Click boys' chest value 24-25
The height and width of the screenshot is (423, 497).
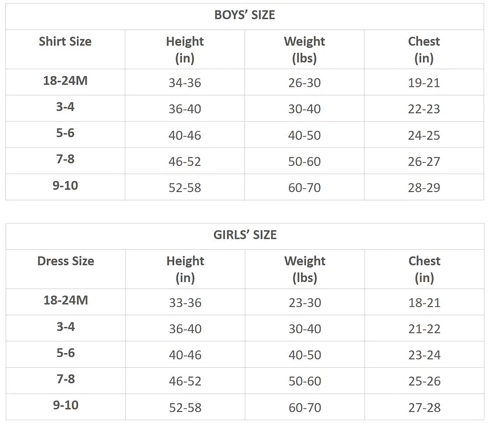click(x=424, y=135)
